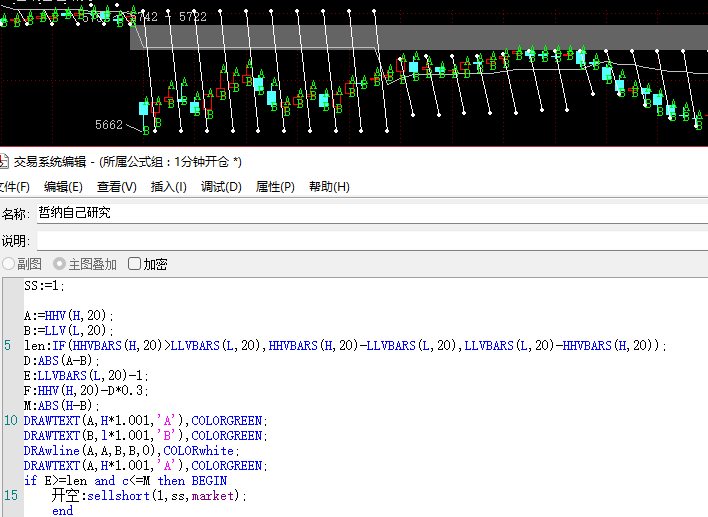Click line number 15 in the gutter
This screenshot has width=708, height=517.
10,496
